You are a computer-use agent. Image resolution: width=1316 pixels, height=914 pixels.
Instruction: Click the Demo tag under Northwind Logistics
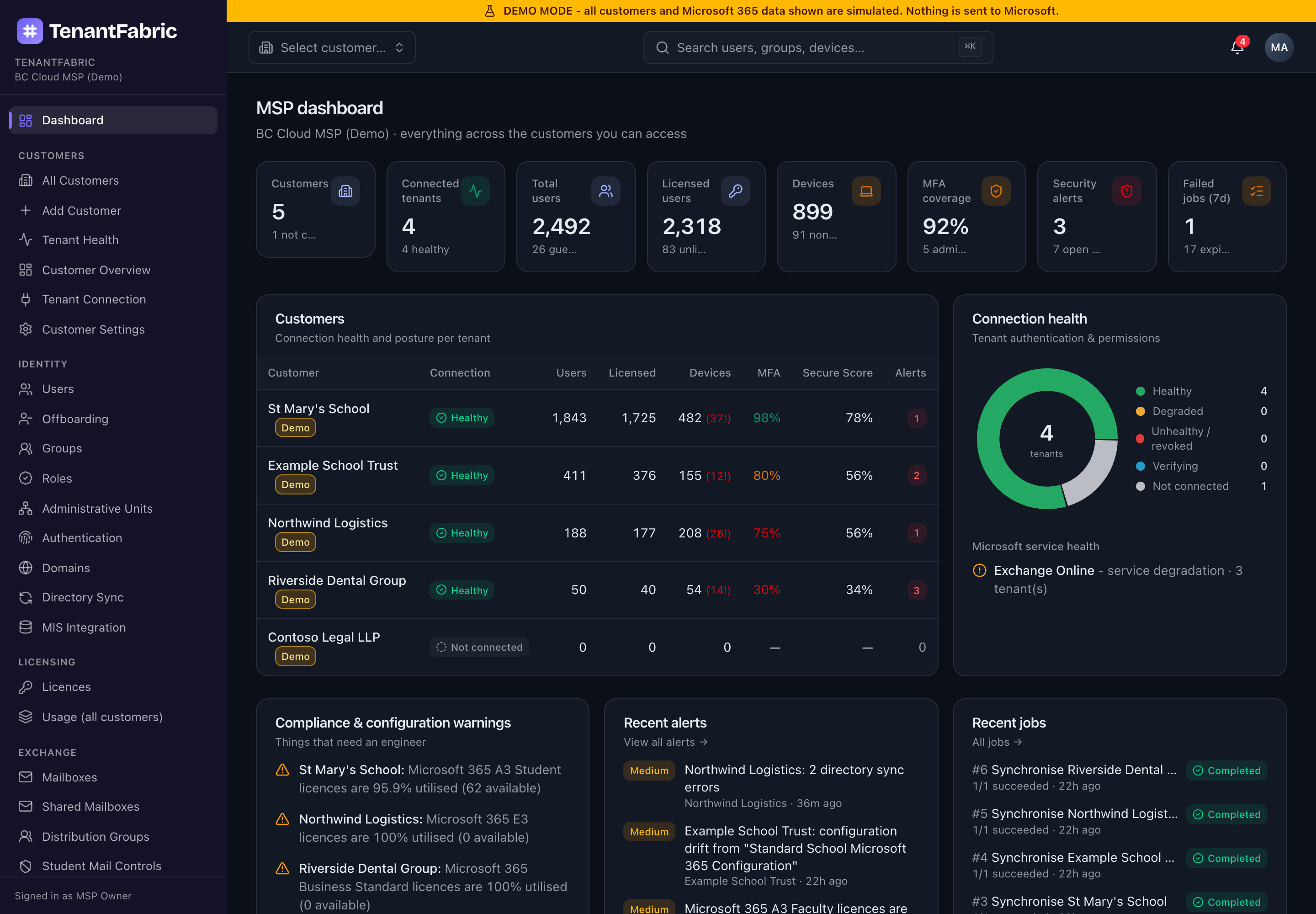[296, 542]
